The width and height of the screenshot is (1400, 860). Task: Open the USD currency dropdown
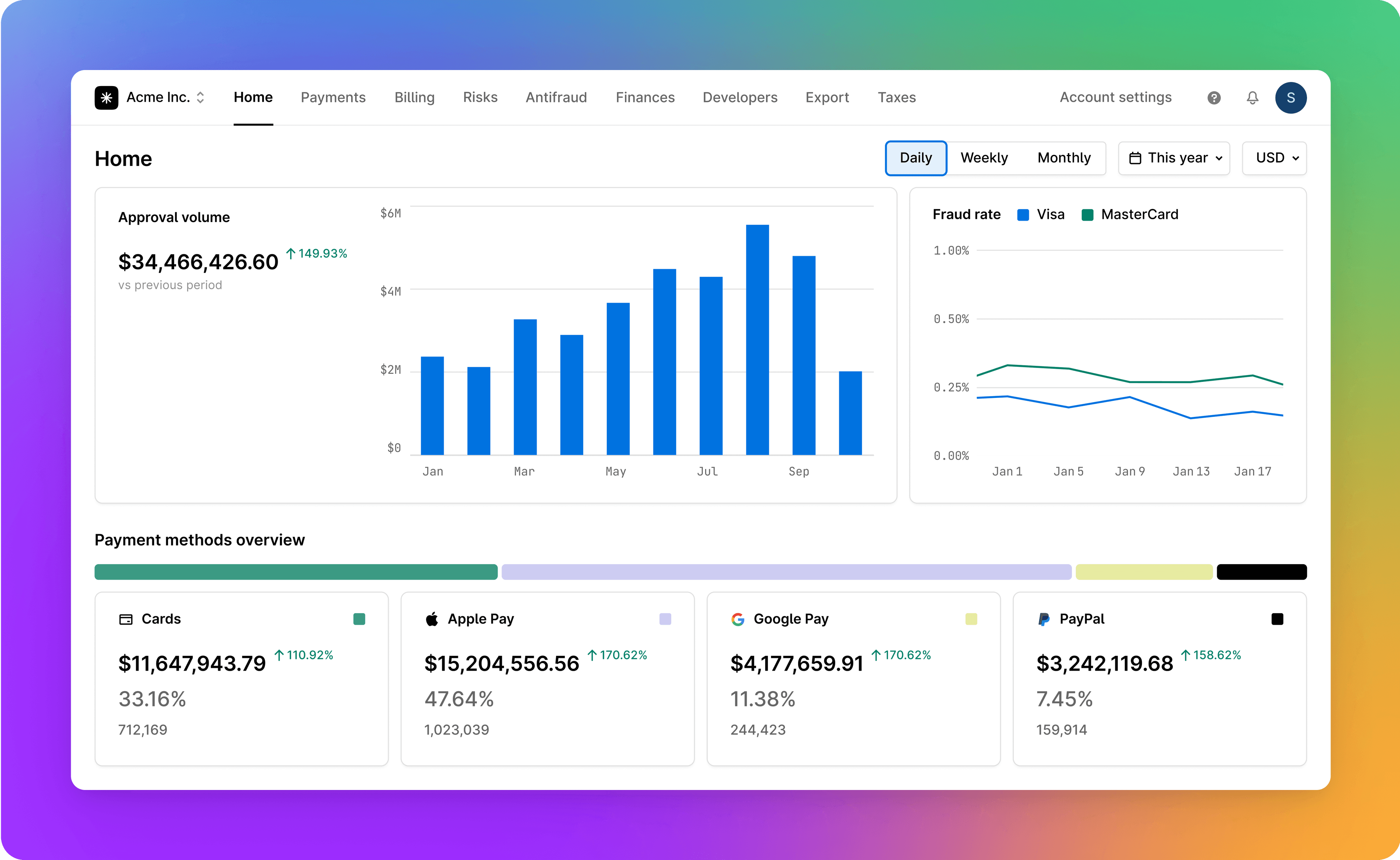[1274, 158]
